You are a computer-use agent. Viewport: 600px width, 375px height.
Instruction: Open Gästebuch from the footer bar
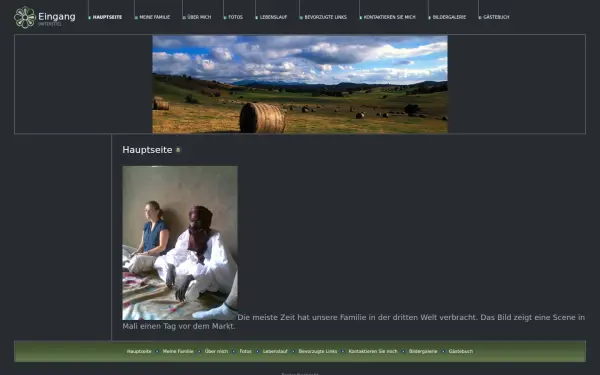pyautogui.click(x=461, y=351)
